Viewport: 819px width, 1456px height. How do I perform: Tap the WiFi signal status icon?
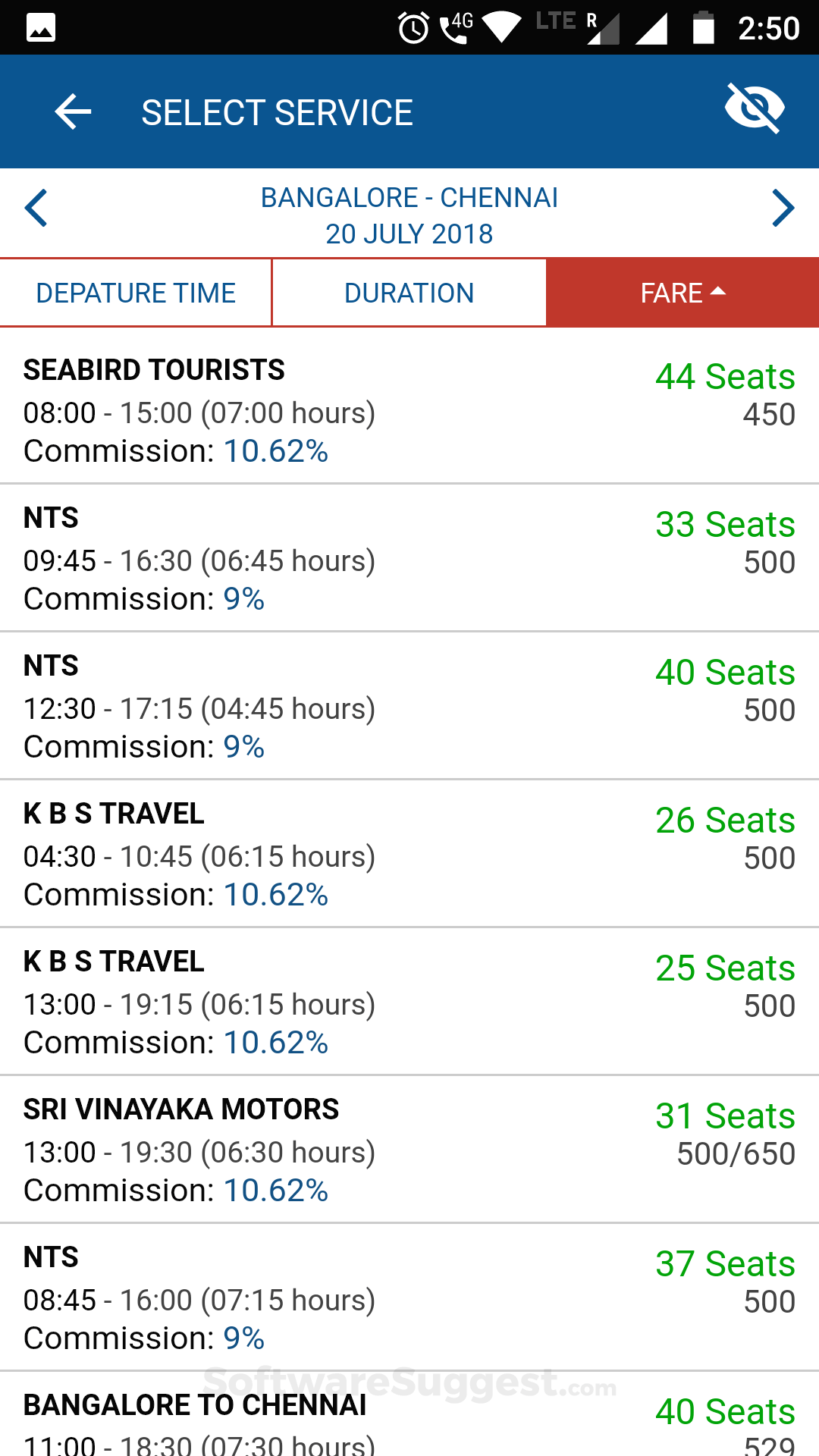click(x=501, y=28)
